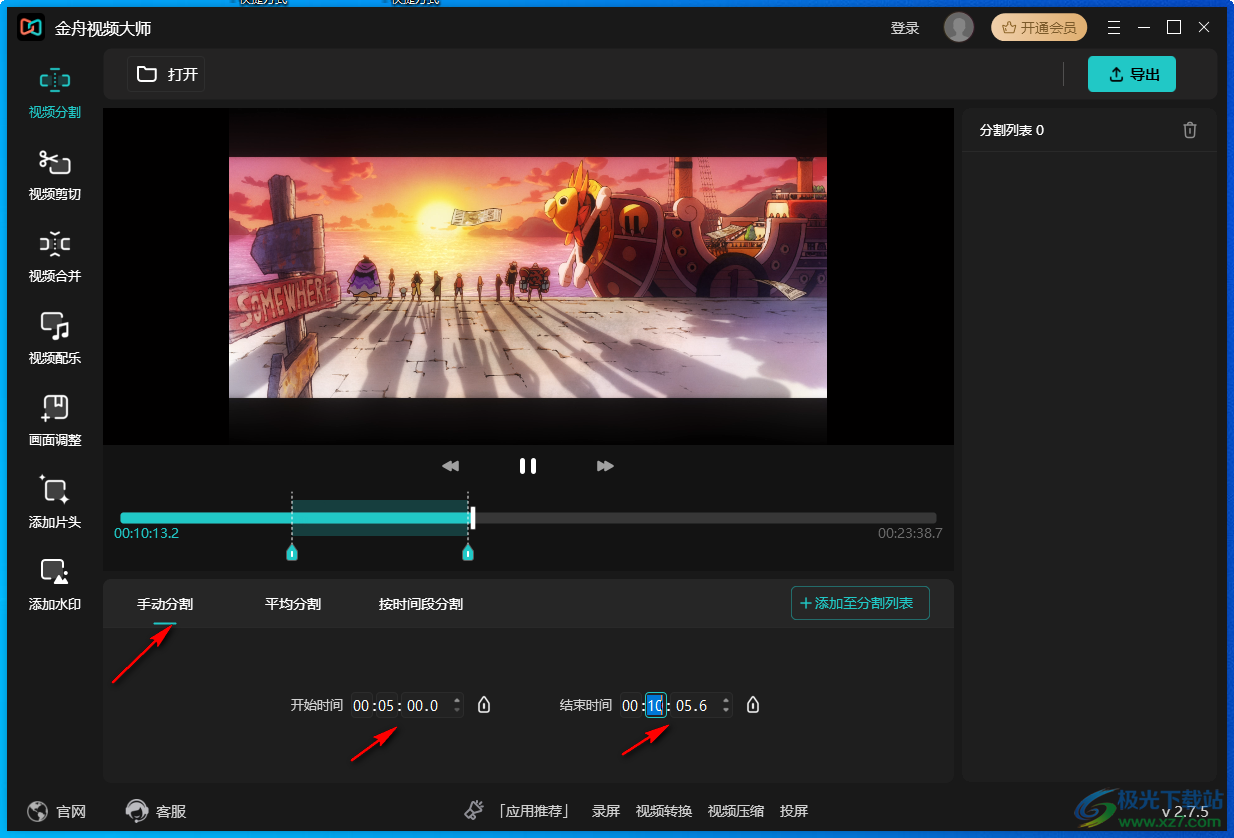1234x838 pixels.
Task: Click the unplayed grey part of the timeline
Action: coord(706,518)
